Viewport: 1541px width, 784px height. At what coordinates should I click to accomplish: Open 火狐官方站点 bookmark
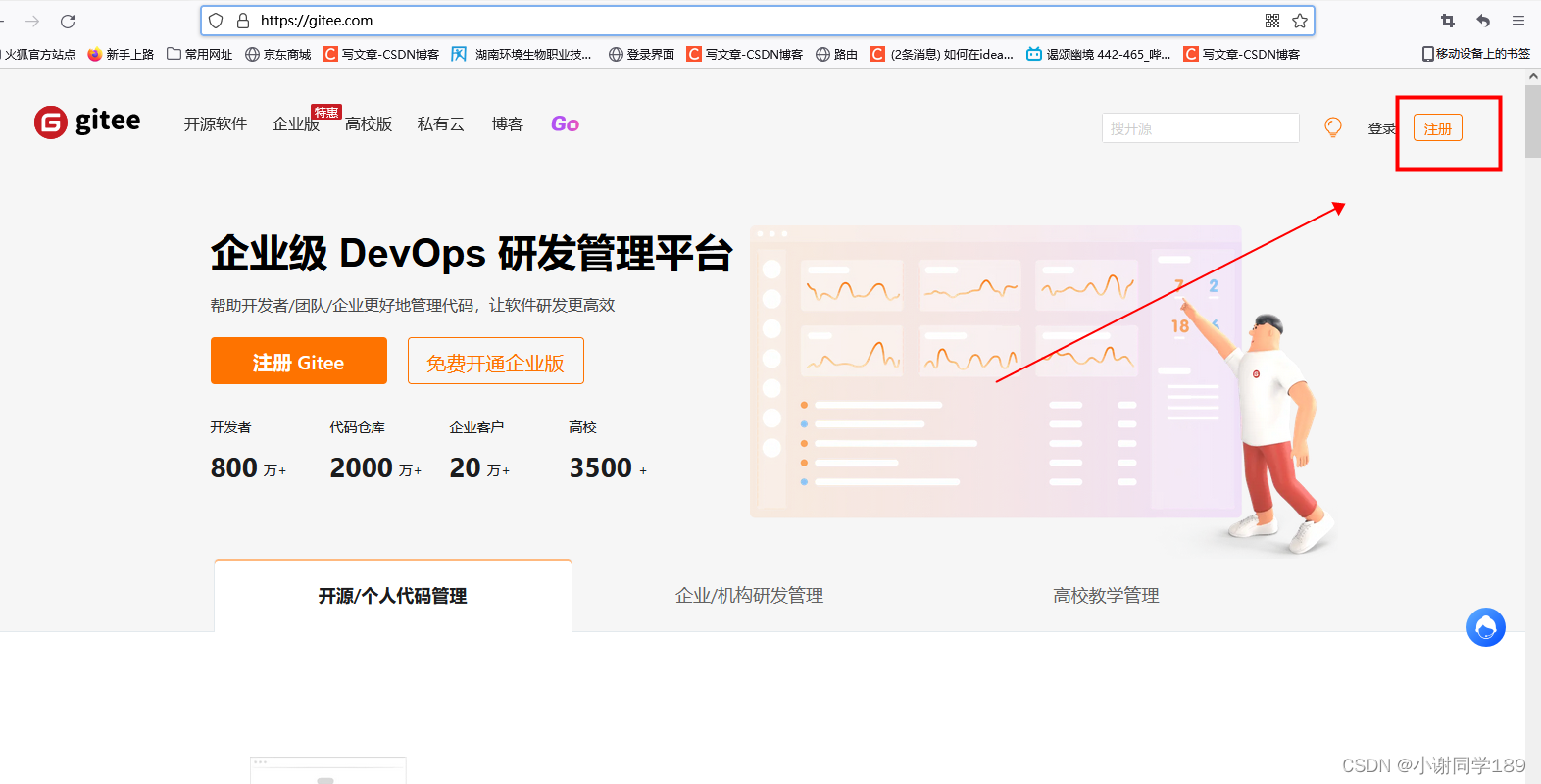pyautogui.click(x=38, y=54)
